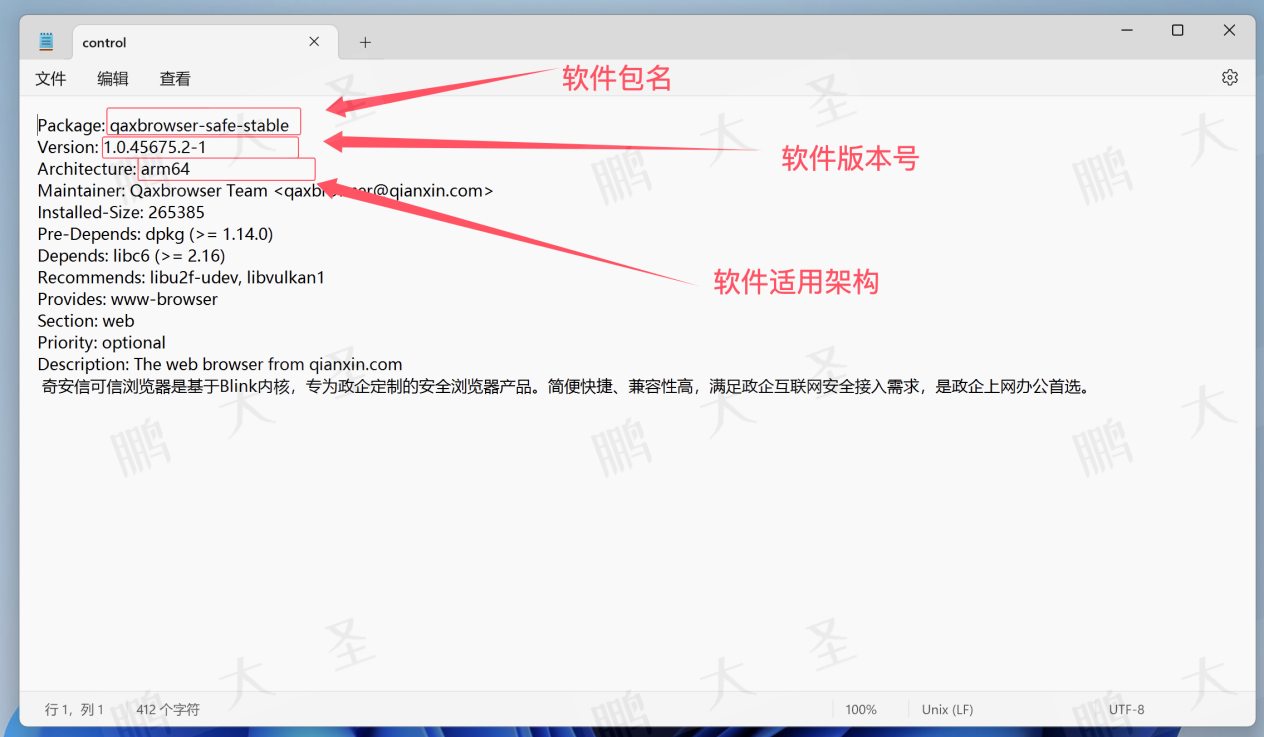The image size is (1264, 737).
Task: Click the version number 1.0.45675.2-1 text
Action: coord(155,148)
